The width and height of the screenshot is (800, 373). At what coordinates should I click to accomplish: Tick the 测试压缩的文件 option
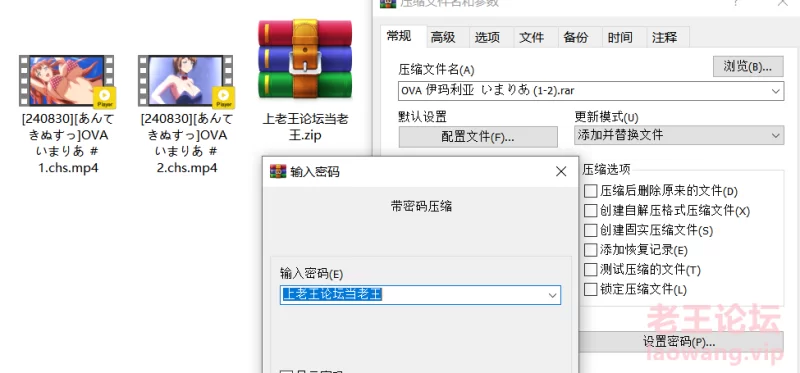(x=590, y=269)
